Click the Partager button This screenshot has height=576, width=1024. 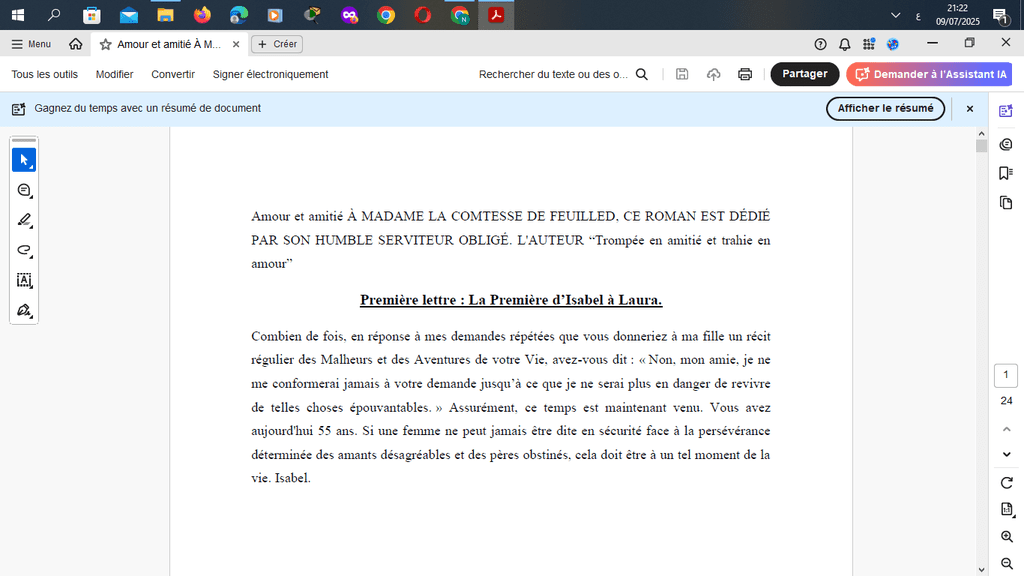click(805, 74)
